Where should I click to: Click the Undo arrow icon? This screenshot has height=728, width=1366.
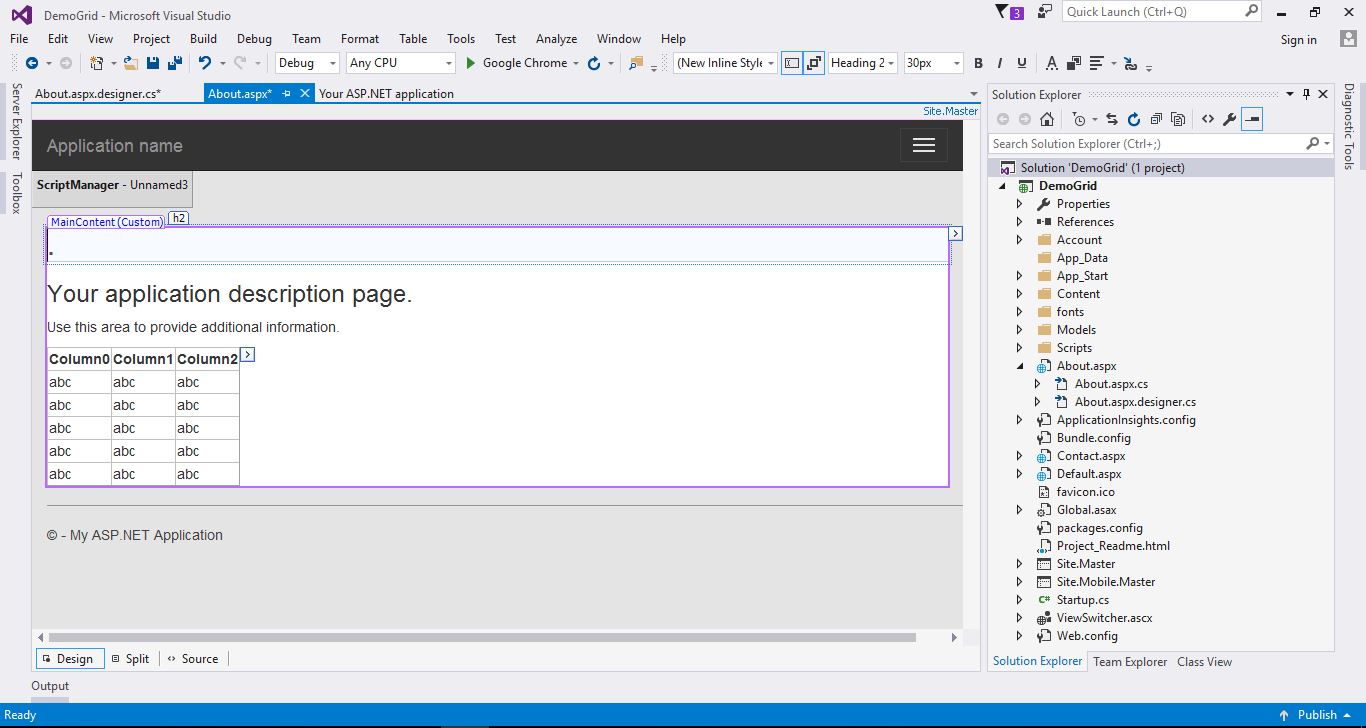pos(206,62)
